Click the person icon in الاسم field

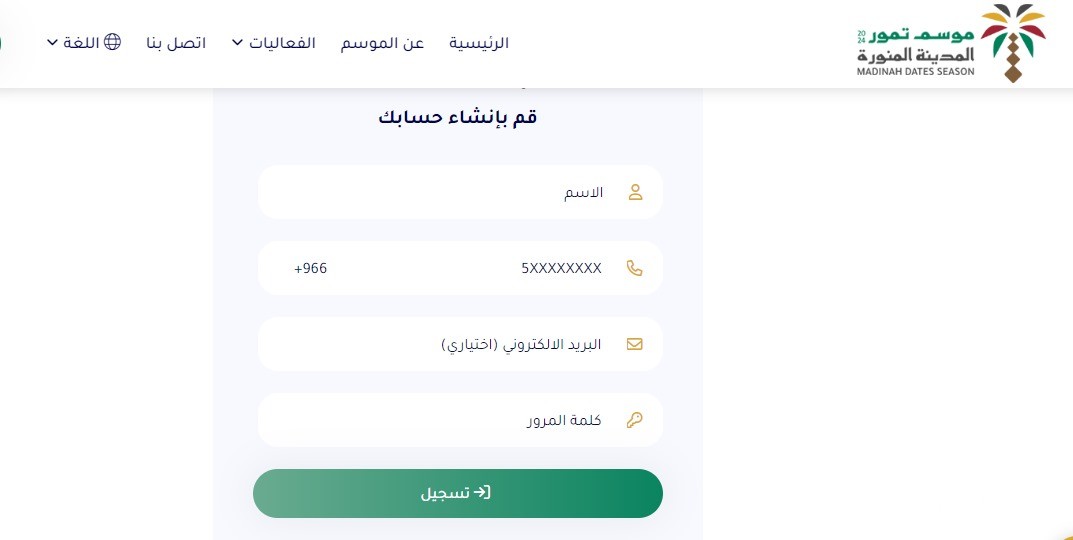635,192
